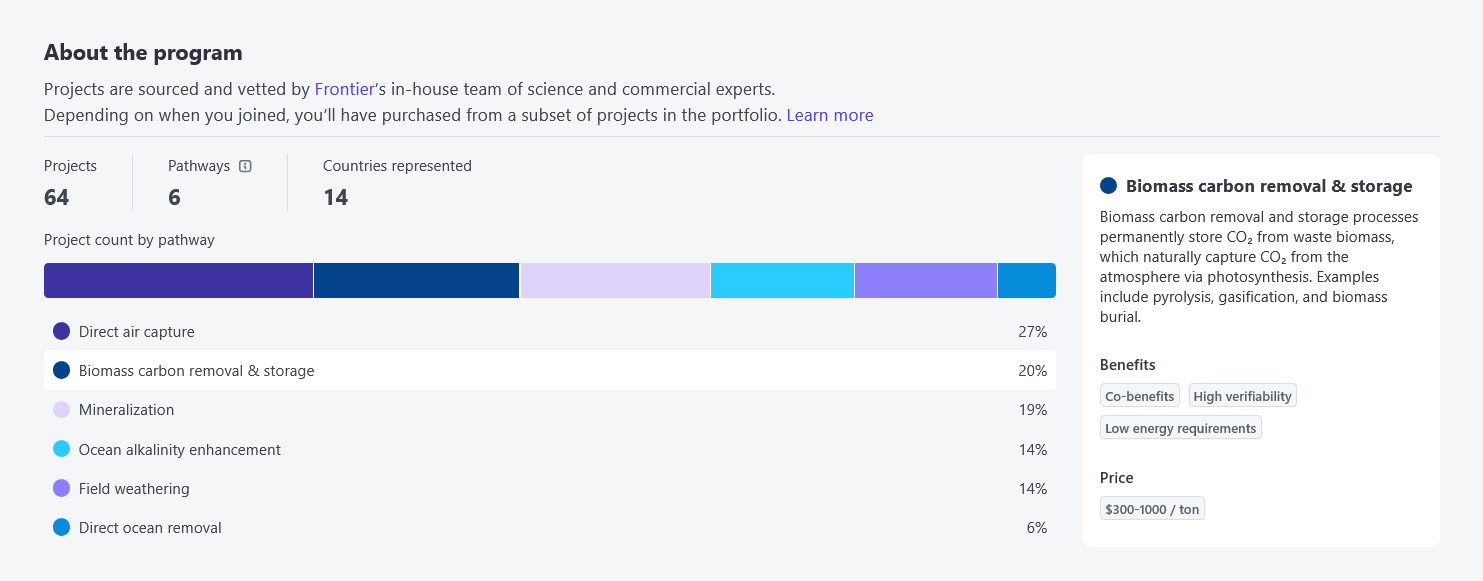
Task: Click the Co-benefits tag
Action: point(1140,396)
